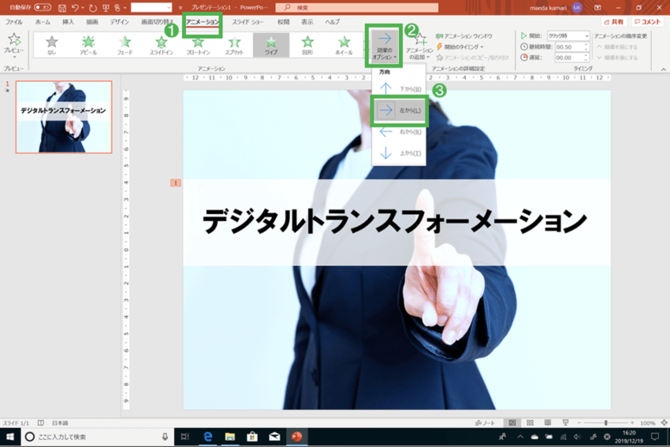Select the slide 1 thumbnail
The image size is (670, 447).
[64, 117]
